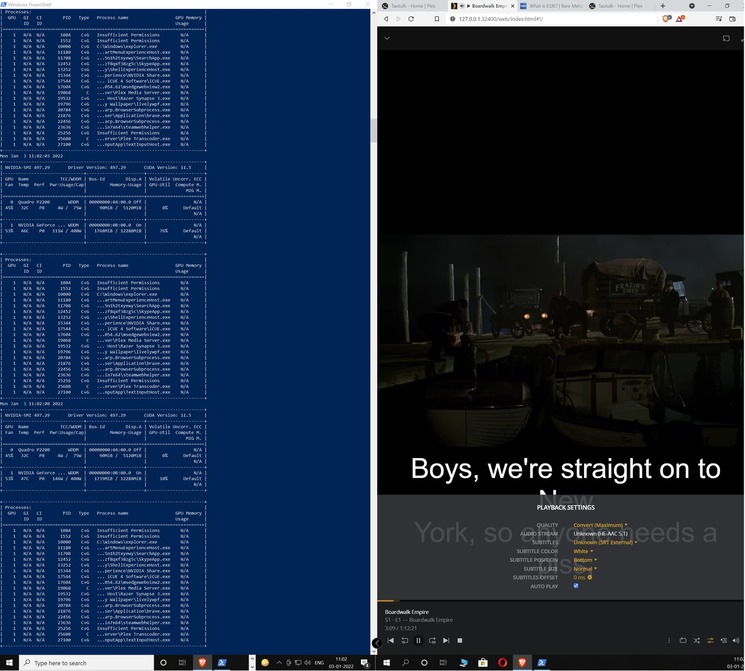The height and width of the screenshot is (671, 745).
Task: Open the Start menu on left taskbar
Action: (x=9, y=662)
